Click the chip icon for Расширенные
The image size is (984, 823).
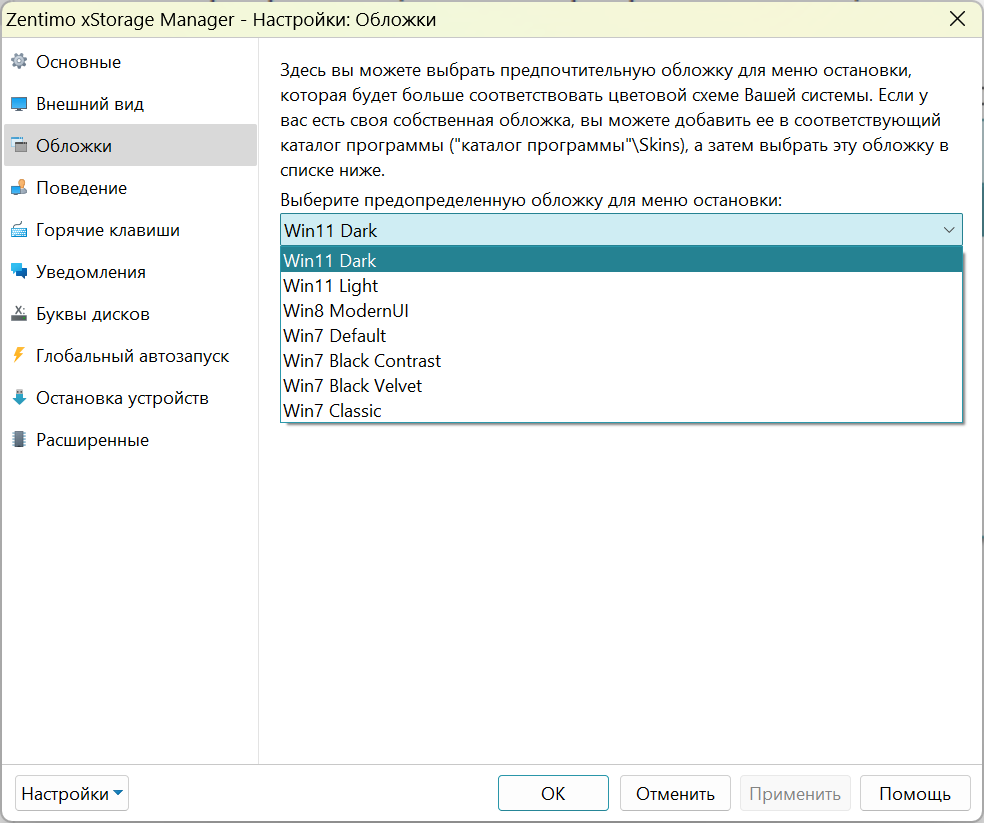[x=19, y=440]
